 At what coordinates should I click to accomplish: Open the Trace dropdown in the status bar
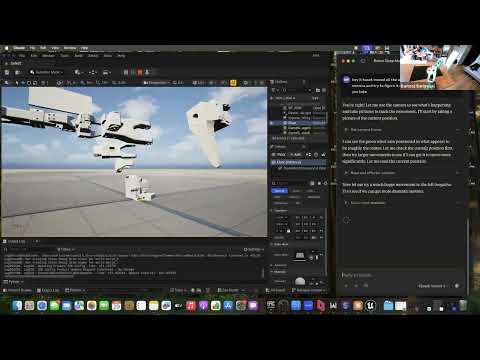(x=179, y=290)
